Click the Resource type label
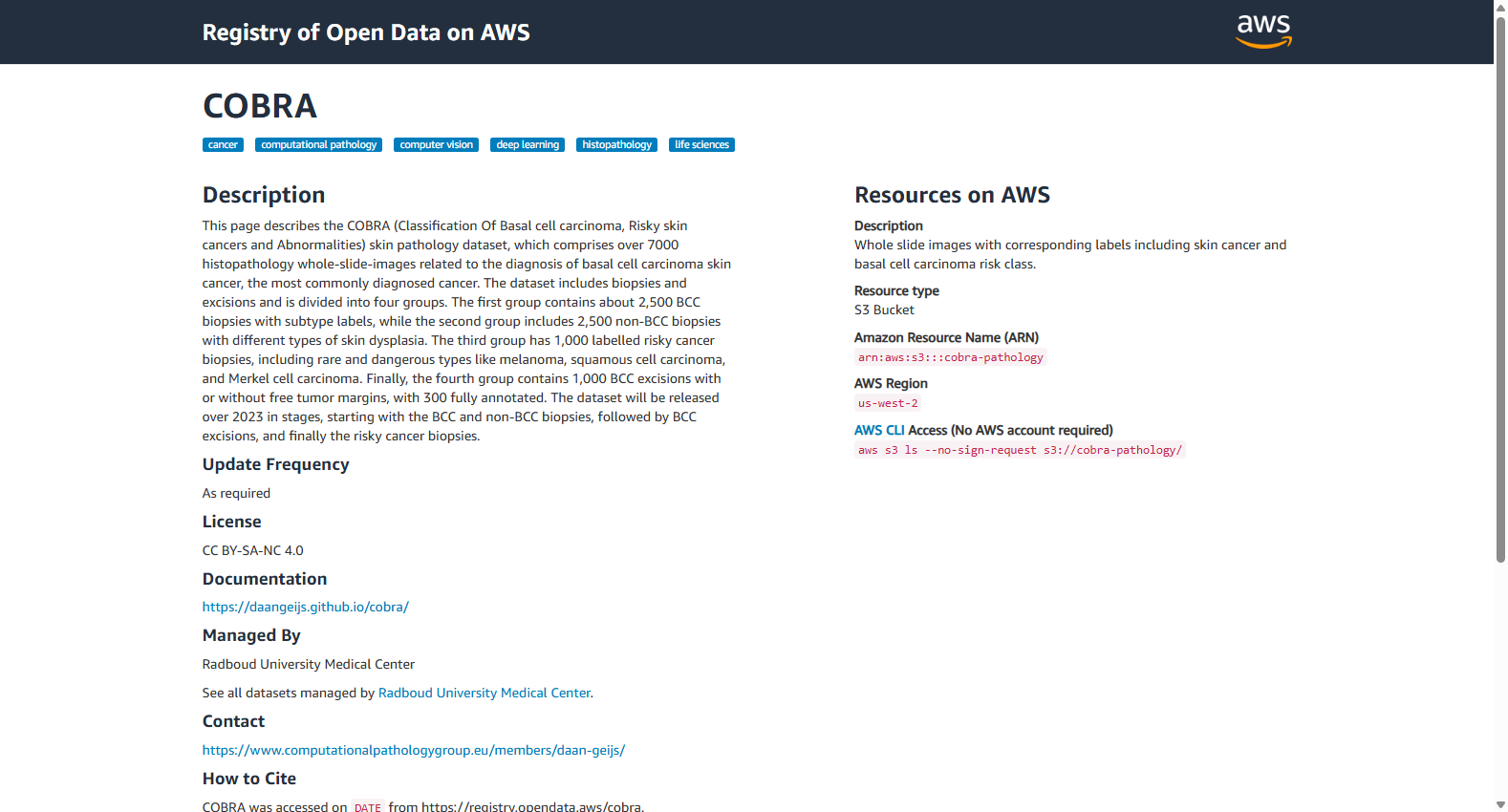1508x812 pixels. 896,290
